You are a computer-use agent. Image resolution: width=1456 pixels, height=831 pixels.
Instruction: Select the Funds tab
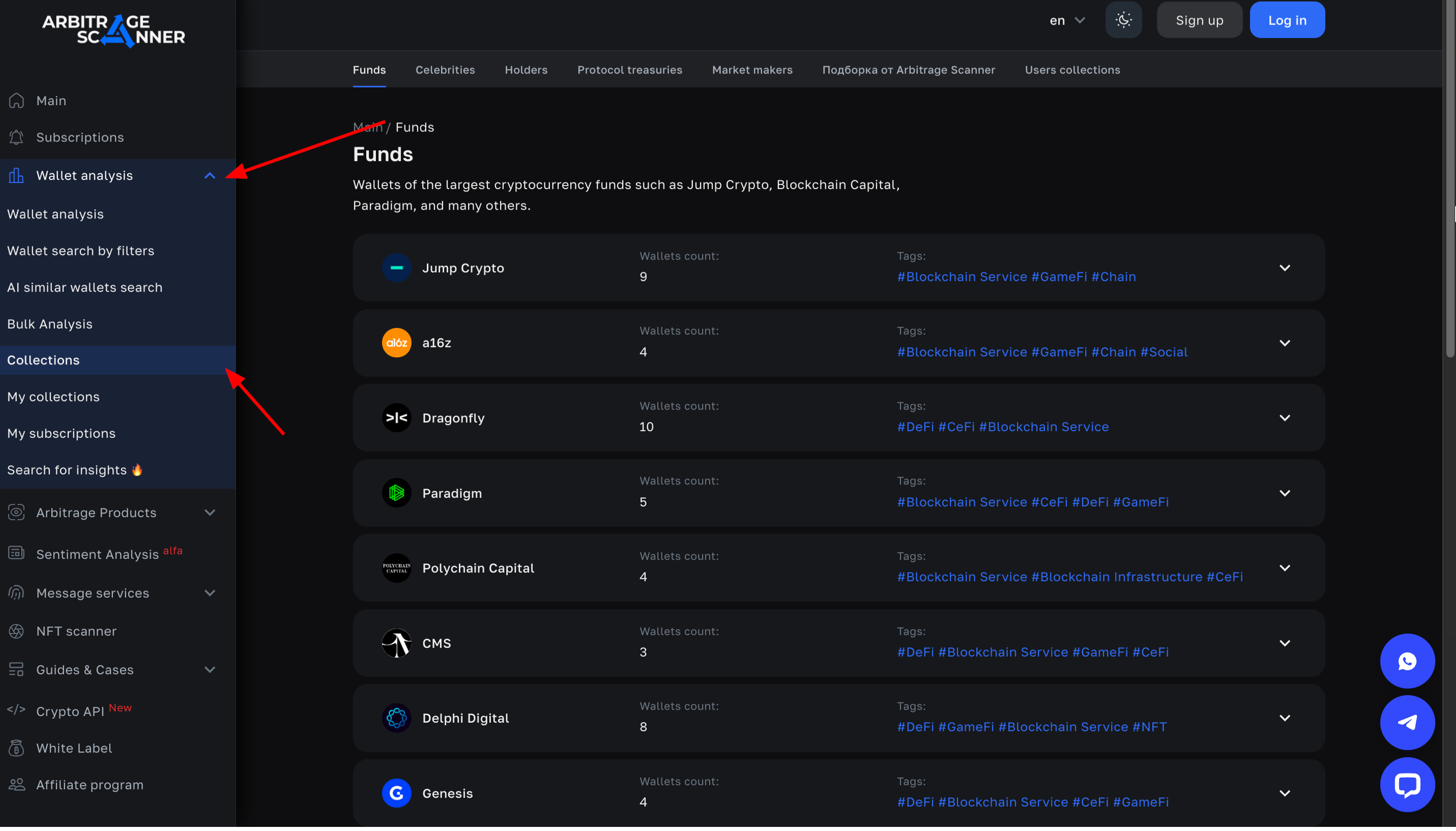(x=369, y=70)
